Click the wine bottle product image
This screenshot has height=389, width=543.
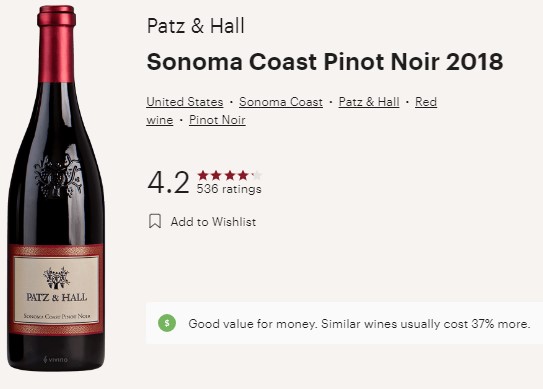click(x=56, y=189)
